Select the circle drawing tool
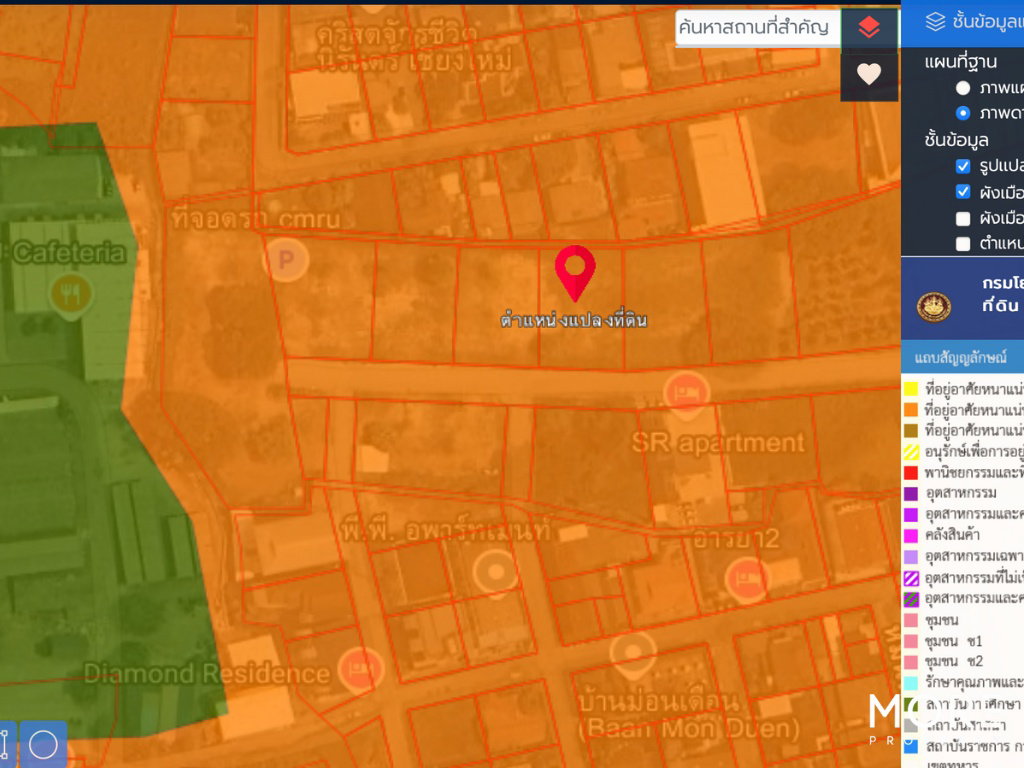Viewport: 1024px width, 768px height. point(43,744)
